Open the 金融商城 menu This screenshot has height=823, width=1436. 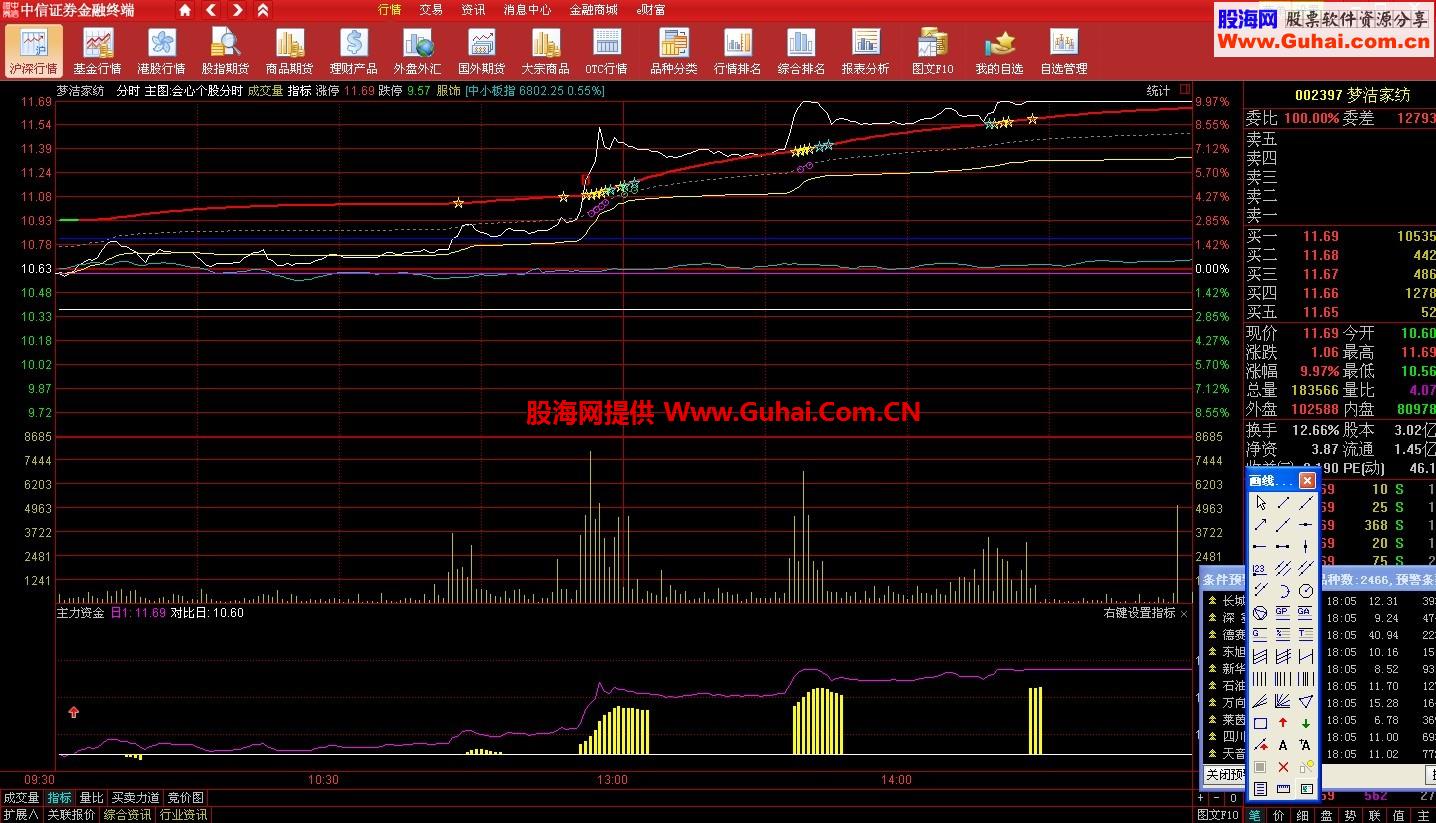click(594, 10)
